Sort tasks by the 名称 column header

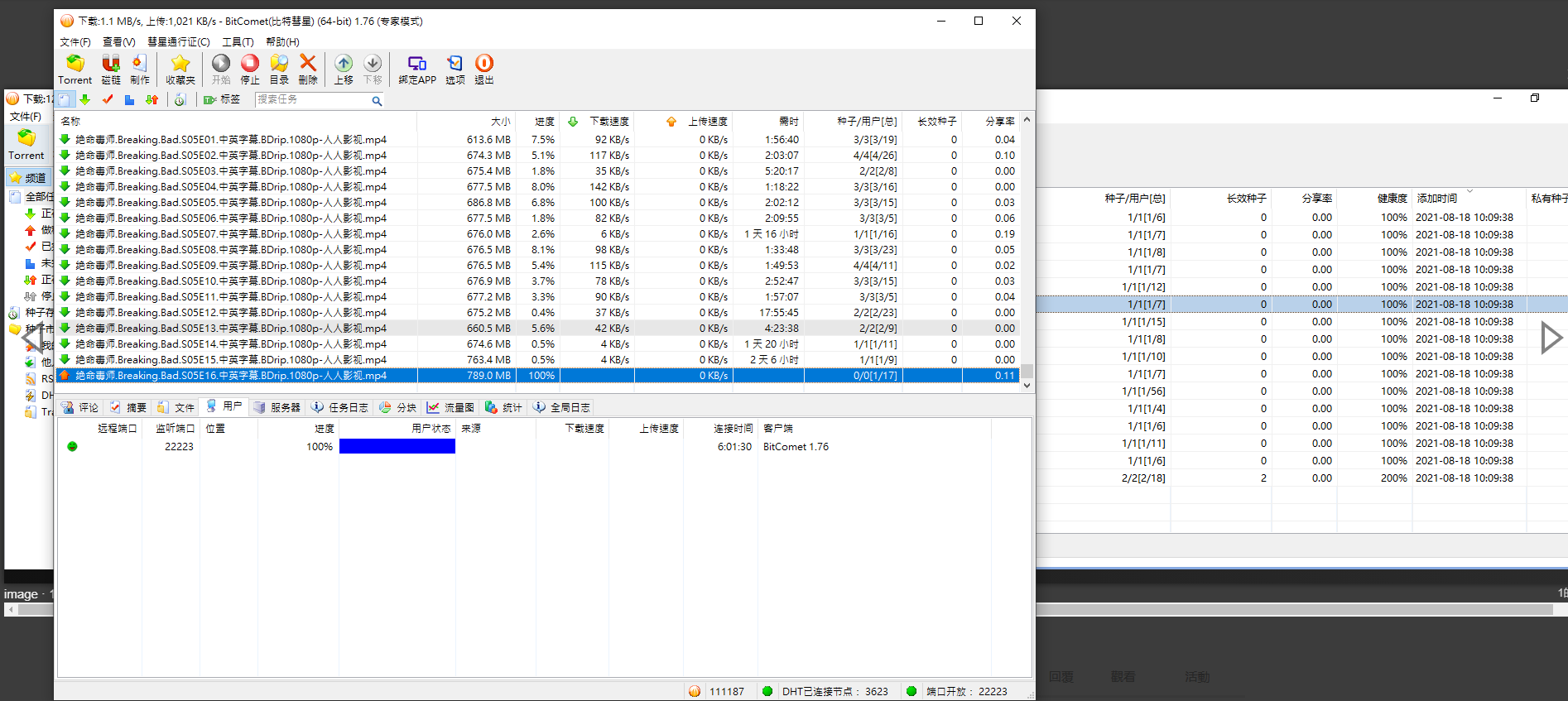[x=237, y=121]
